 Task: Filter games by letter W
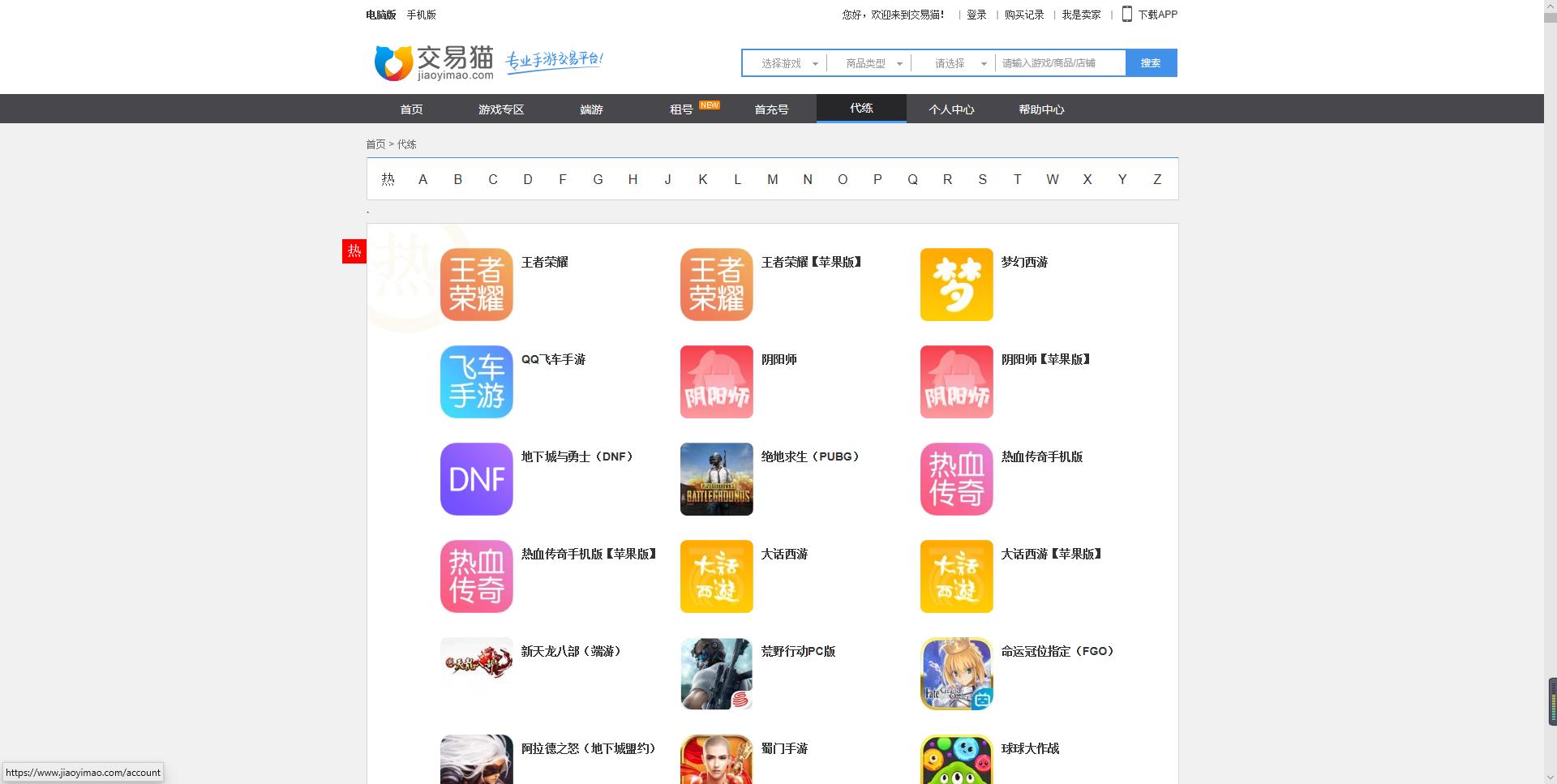[x=1053, y=179]
